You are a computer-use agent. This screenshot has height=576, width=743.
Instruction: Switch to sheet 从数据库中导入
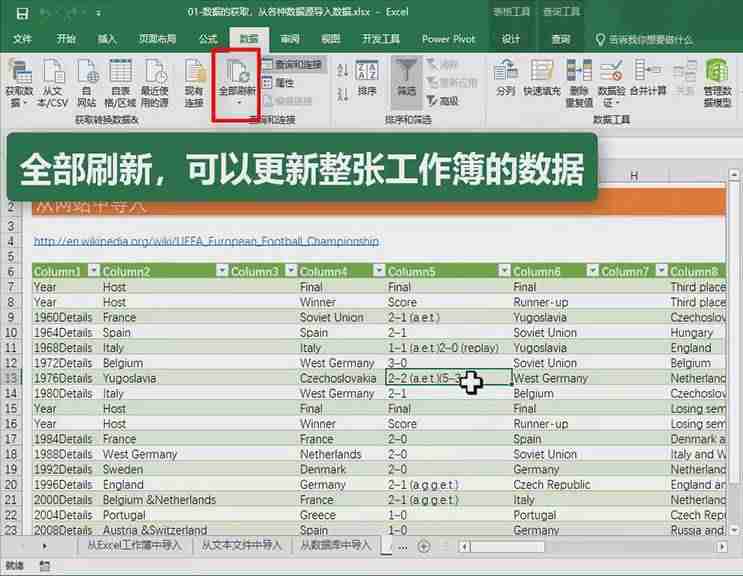(335, 546)
